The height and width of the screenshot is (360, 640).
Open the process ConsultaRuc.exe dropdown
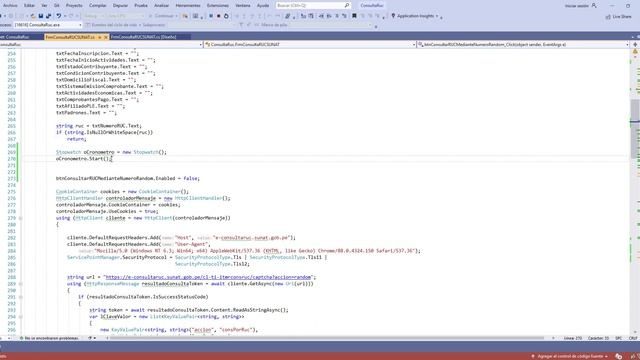[47, 25]
